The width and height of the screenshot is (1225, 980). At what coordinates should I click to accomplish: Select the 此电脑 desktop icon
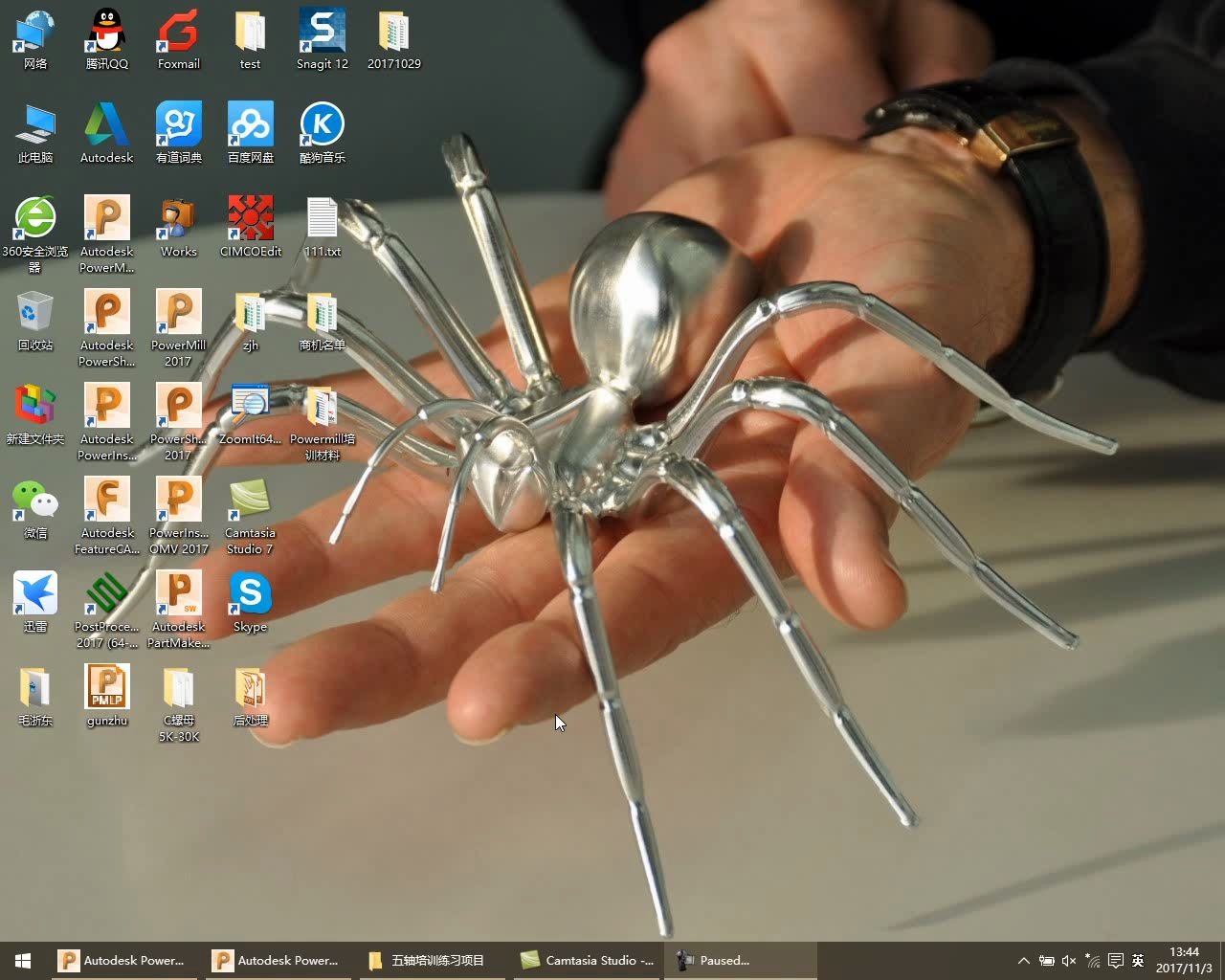tap(35, 133)
